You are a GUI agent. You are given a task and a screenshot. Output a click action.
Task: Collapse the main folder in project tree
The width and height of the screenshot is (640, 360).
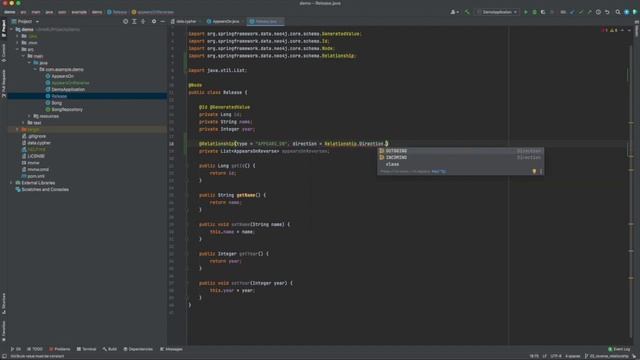click(23, 56)
